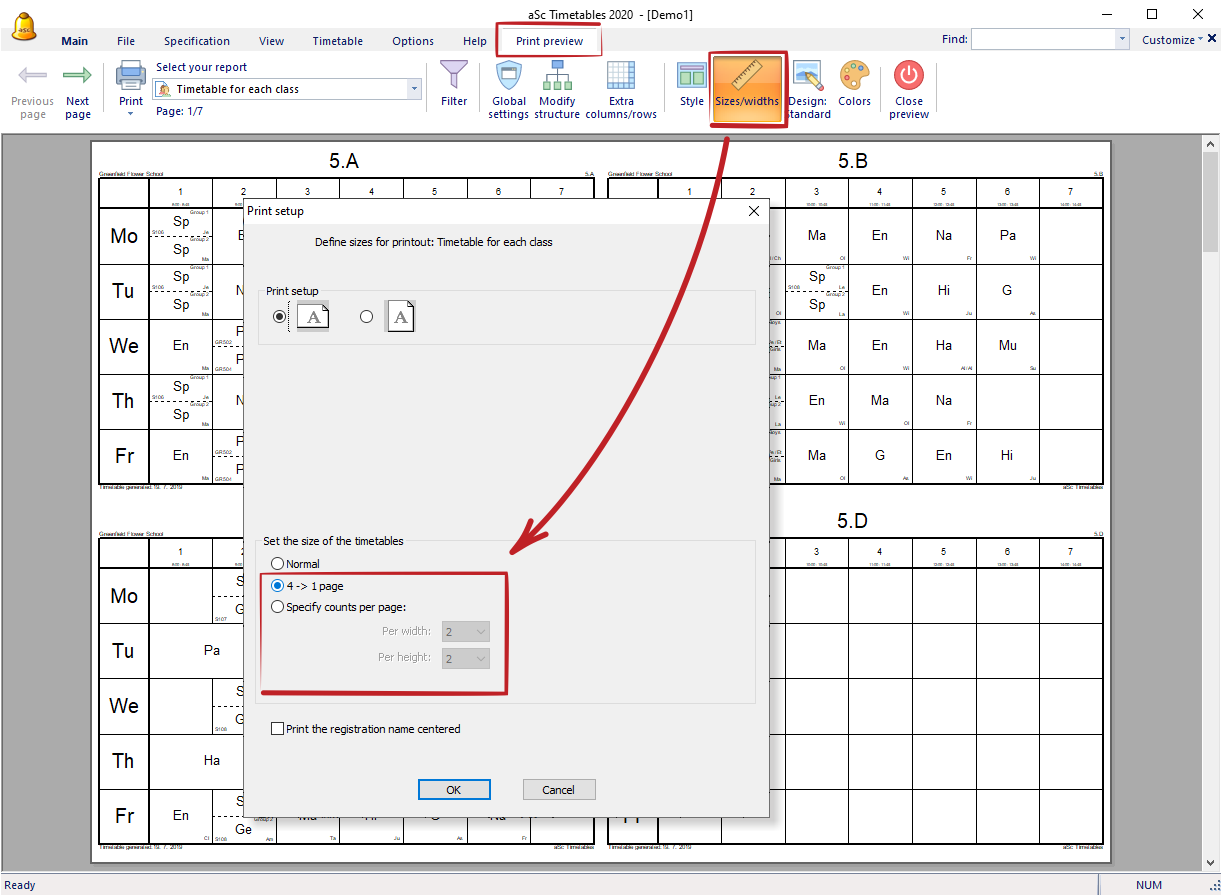Click the Modify structure icon
1222x896 pixels.
click(557, 77)
